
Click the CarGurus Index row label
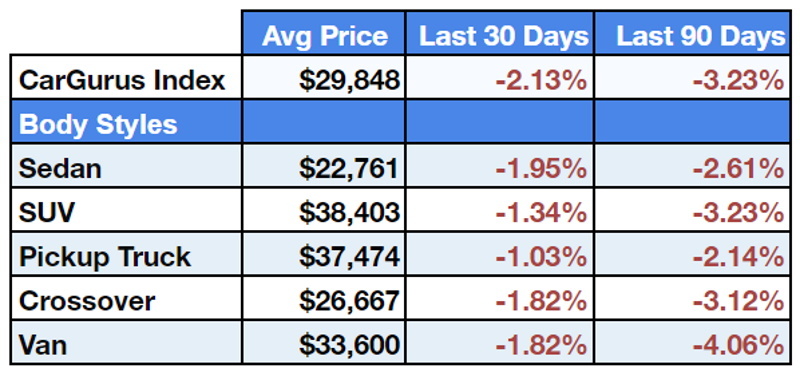[x=121, y=80]
